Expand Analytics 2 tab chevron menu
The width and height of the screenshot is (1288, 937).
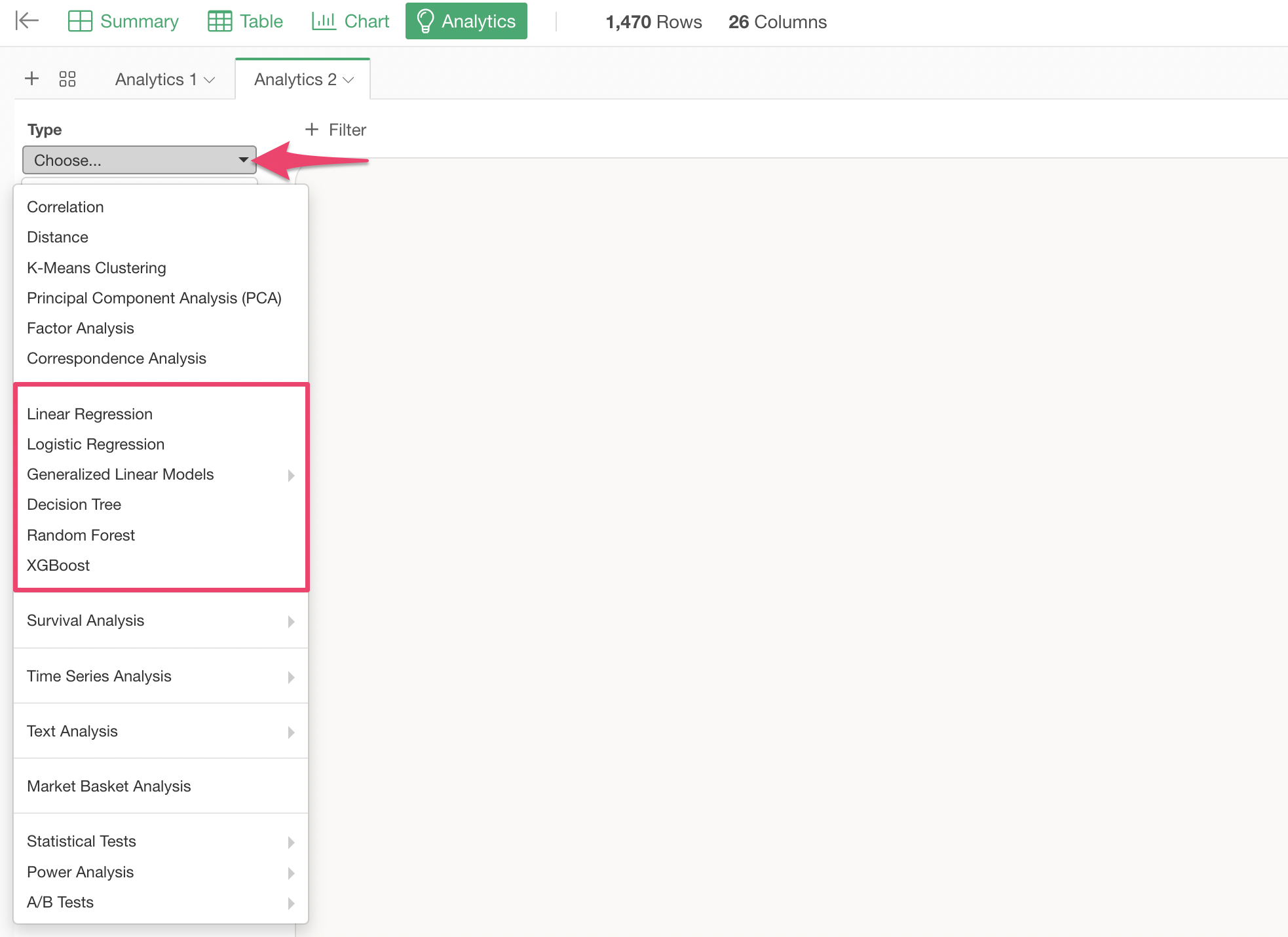coord(349,80)
